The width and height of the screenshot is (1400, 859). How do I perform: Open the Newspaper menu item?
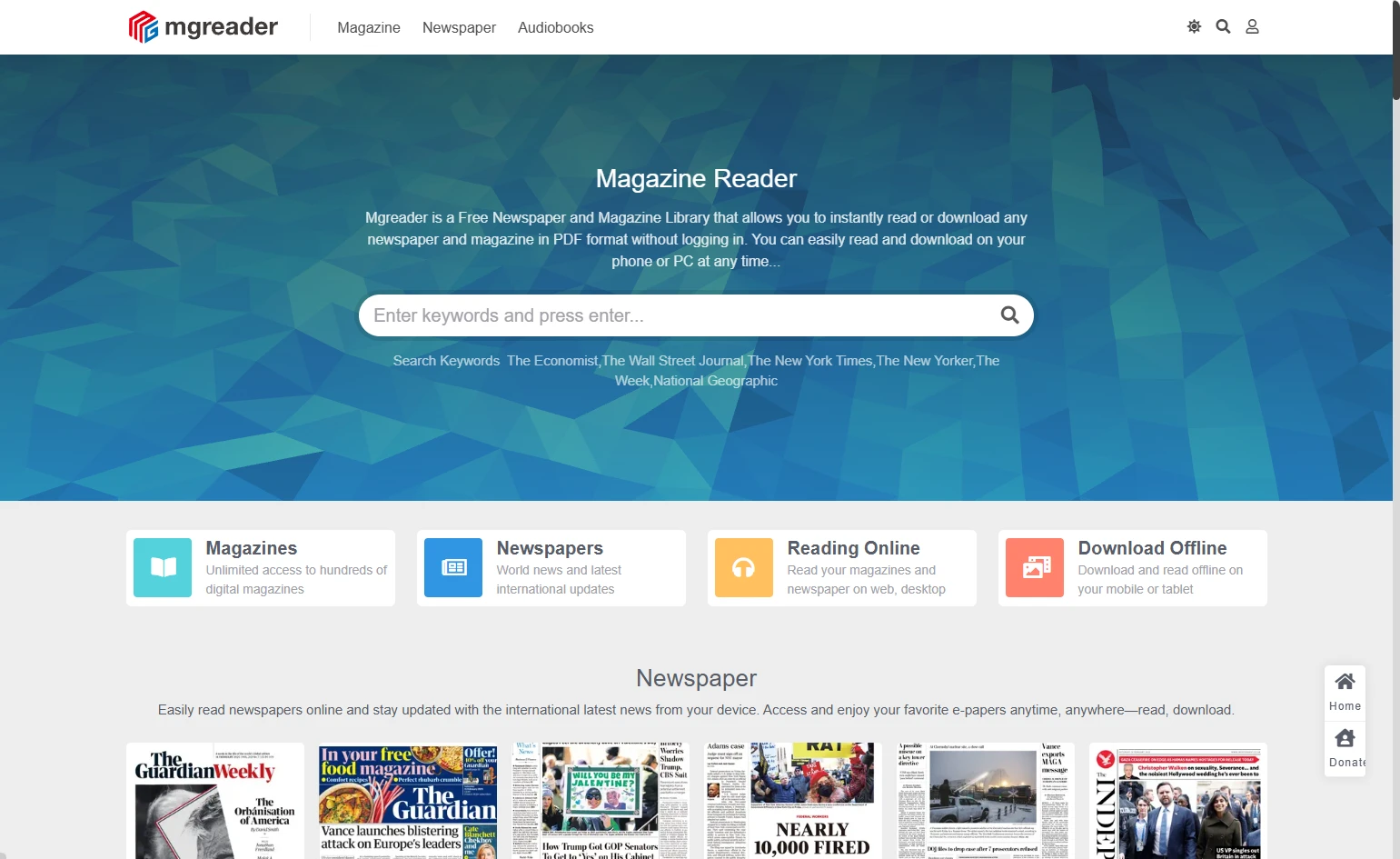[459, 28]
